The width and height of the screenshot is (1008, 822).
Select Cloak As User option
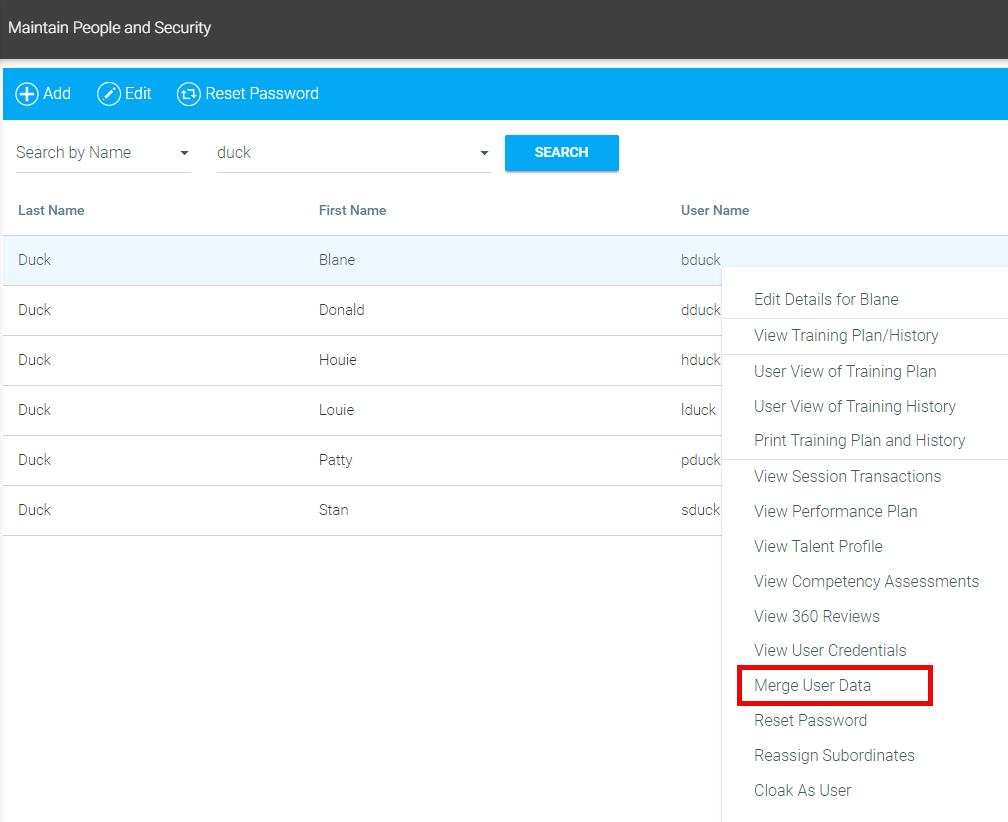(x=802, y=790)
